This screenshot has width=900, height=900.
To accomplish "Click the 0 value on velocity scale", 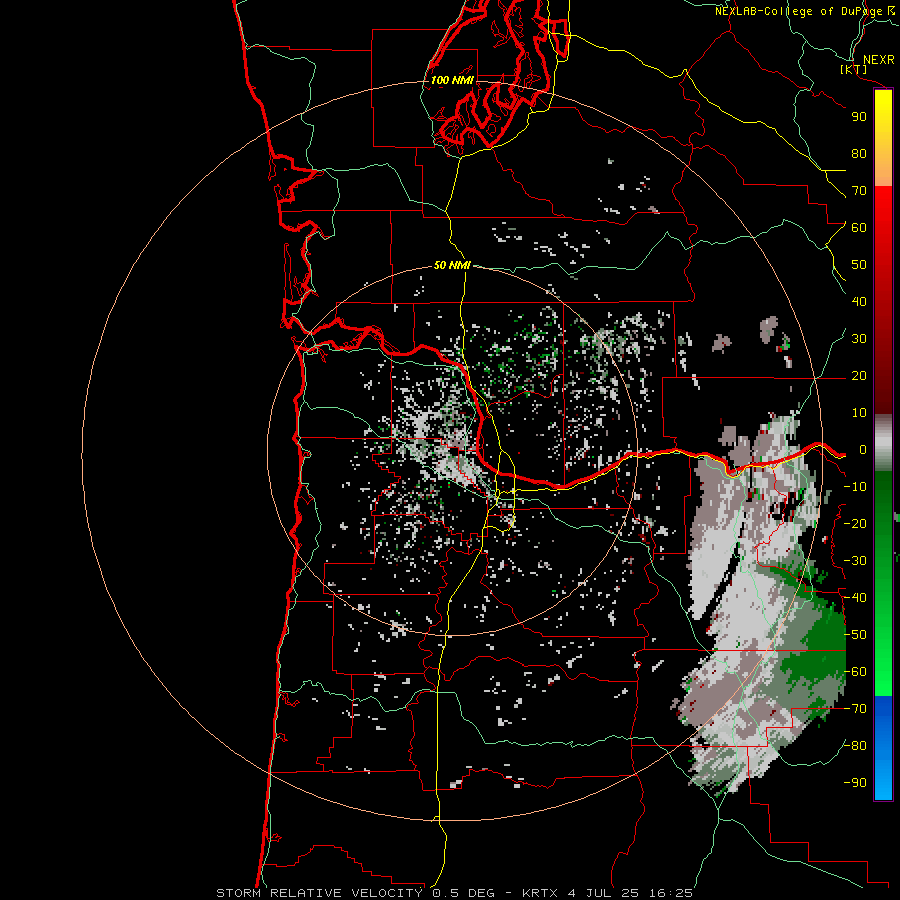I will [863, 450].
